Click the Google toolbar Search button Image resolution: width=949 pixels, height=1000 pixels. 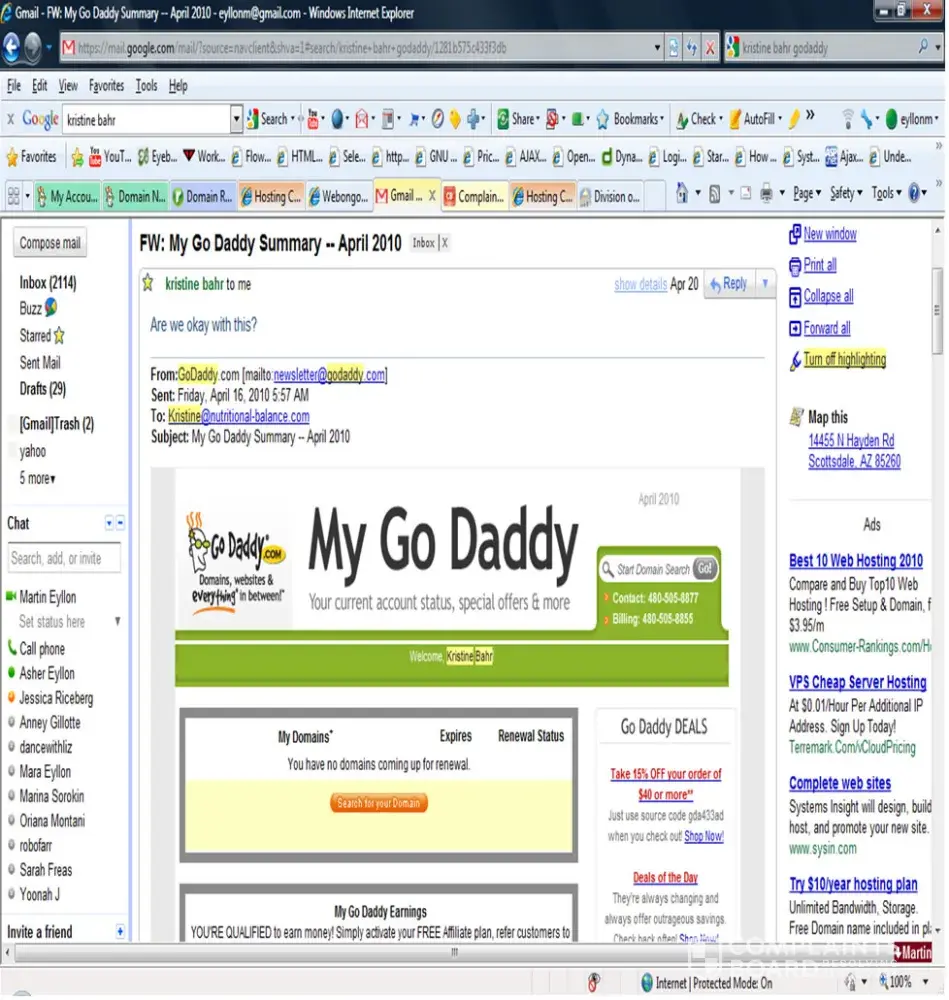[x=267, y=119]
